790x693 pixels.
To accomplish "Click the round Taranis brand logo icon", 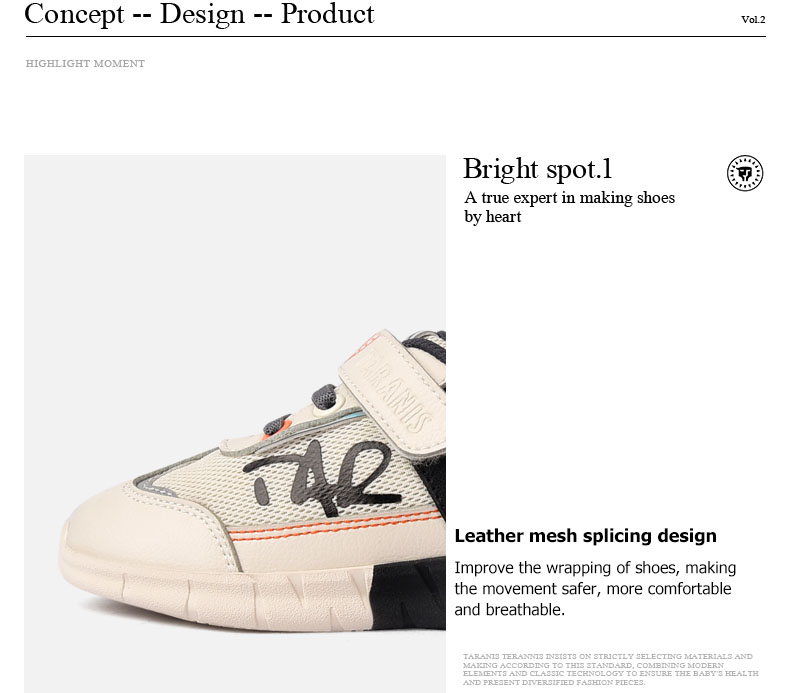I will click(x=745, y=173).
